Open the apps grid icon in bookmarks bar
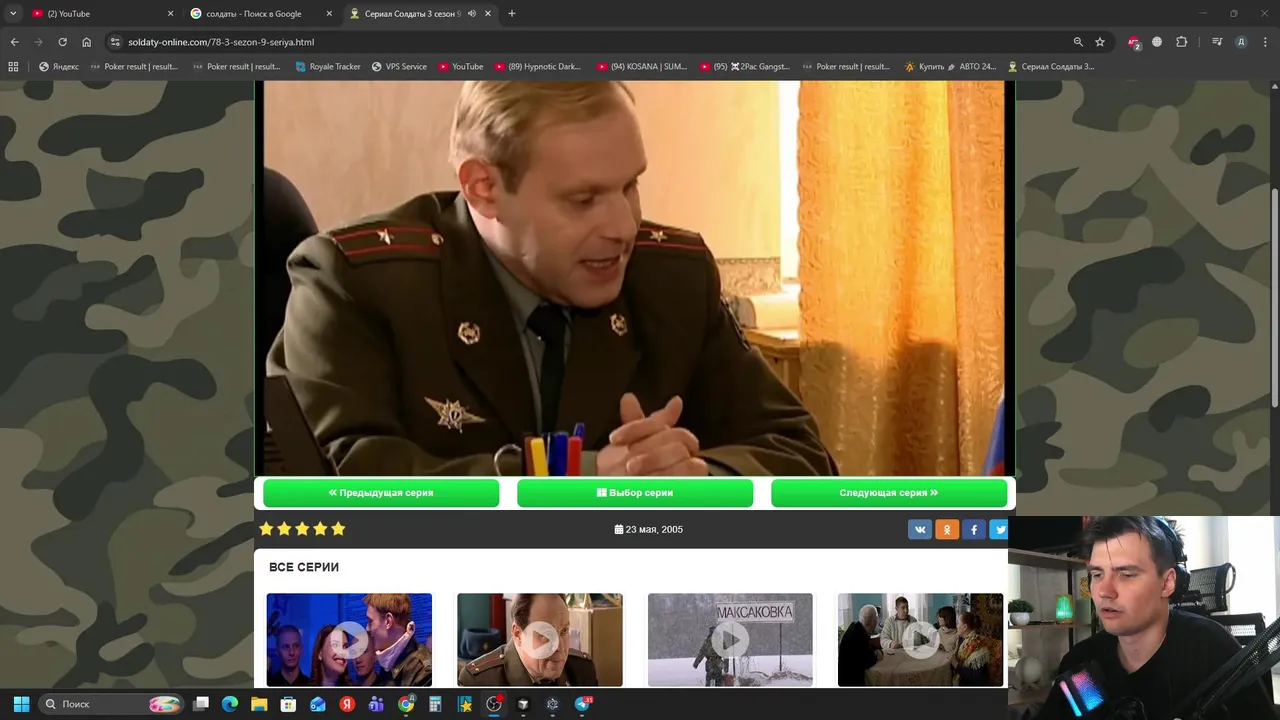This screenshot has height=720, width=1280. [13, 67]
